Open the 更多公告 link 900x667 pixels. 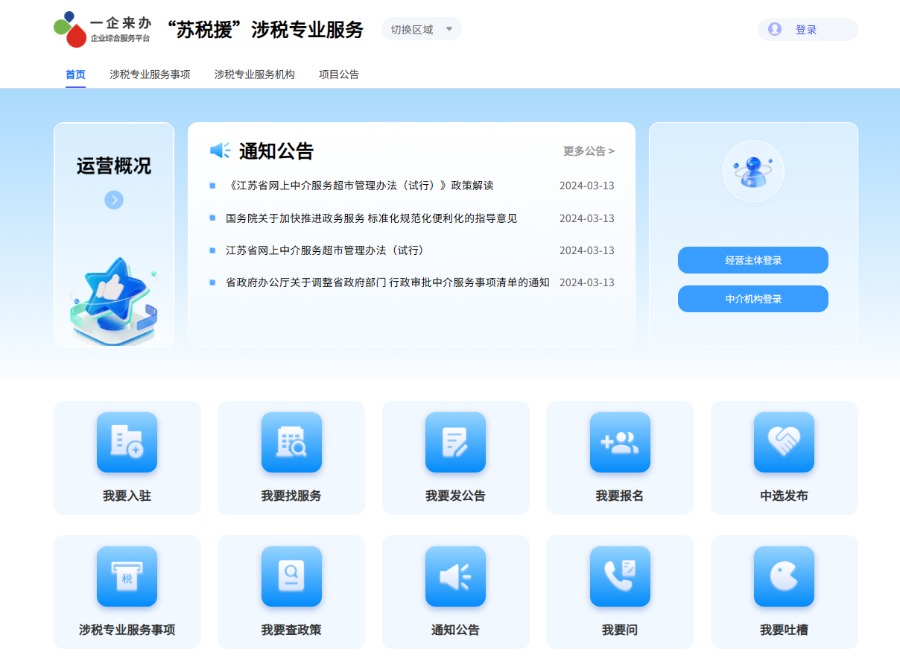[x=588, y=151]
